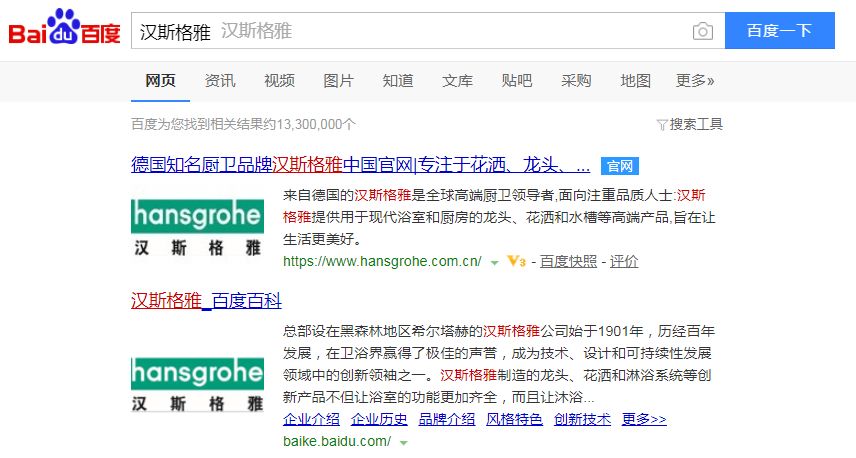Click the V3 credibility badge icon
This screenshot has height=458, width=856.
(x=516, y=262)
